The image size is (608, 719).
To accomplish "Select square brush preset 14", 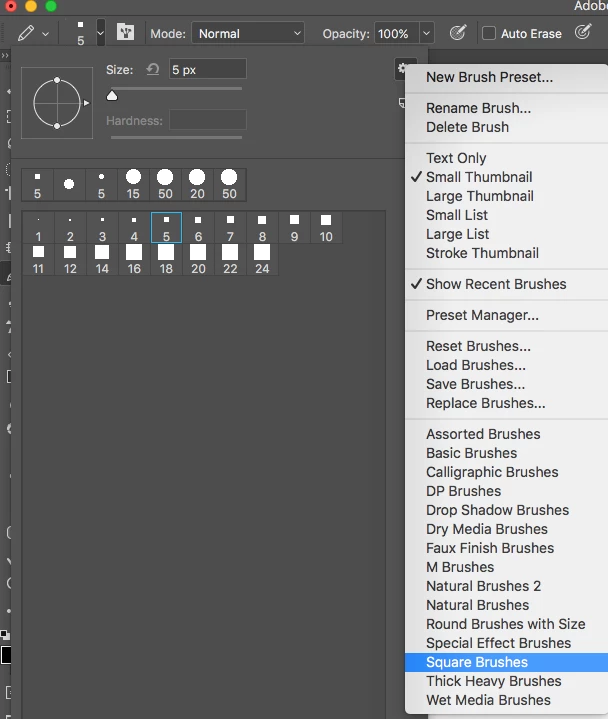I will pyautogui.click(x=102, y=260).
